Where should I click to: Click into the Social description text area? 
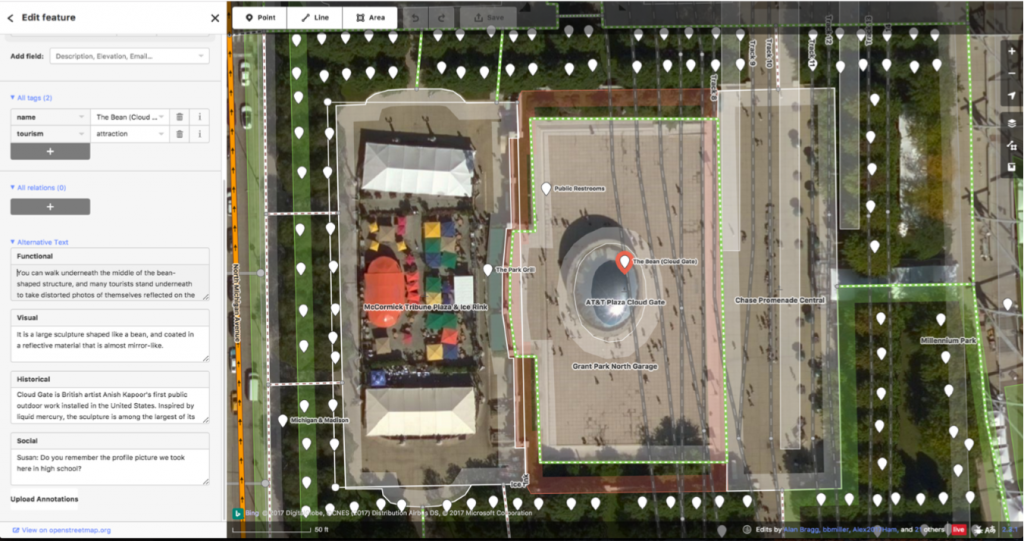110,467
